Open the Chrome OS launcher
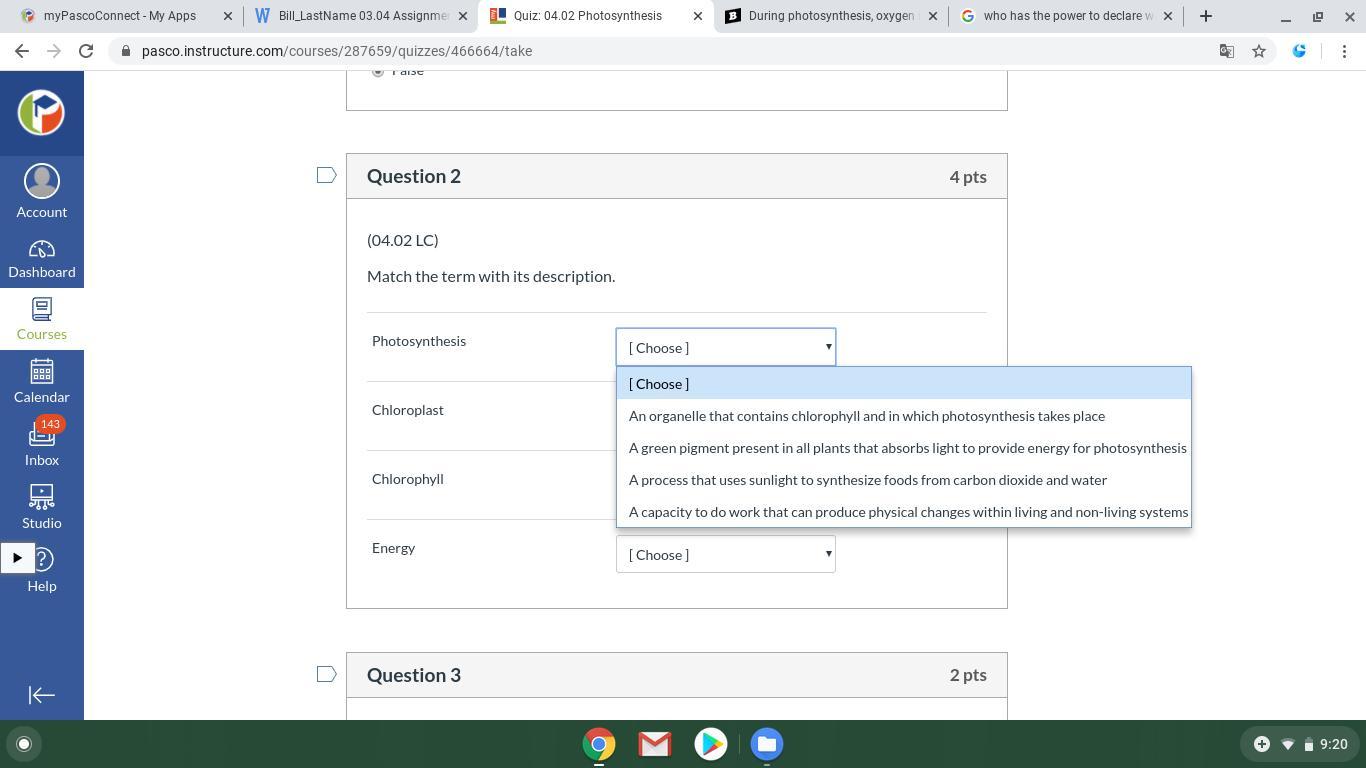The width and height of the screenshot is (1366, 768). pos(24,744)
